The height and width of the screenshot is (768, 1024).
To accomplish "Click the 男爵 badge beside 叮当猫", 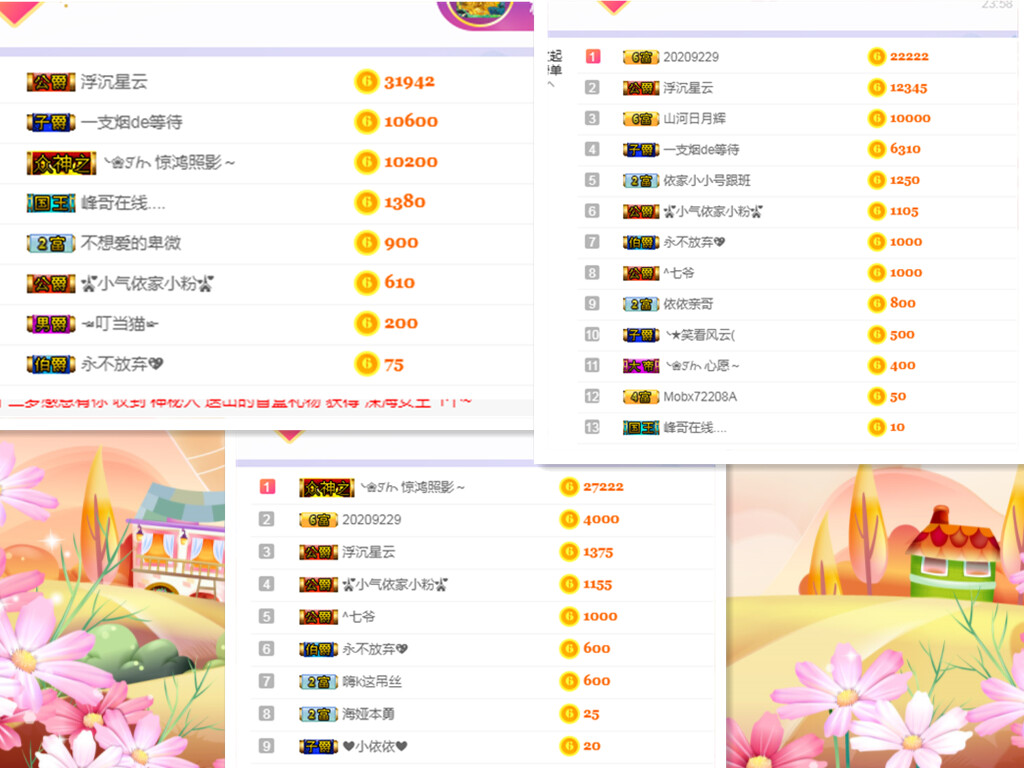I will click(x=51, y=324).
